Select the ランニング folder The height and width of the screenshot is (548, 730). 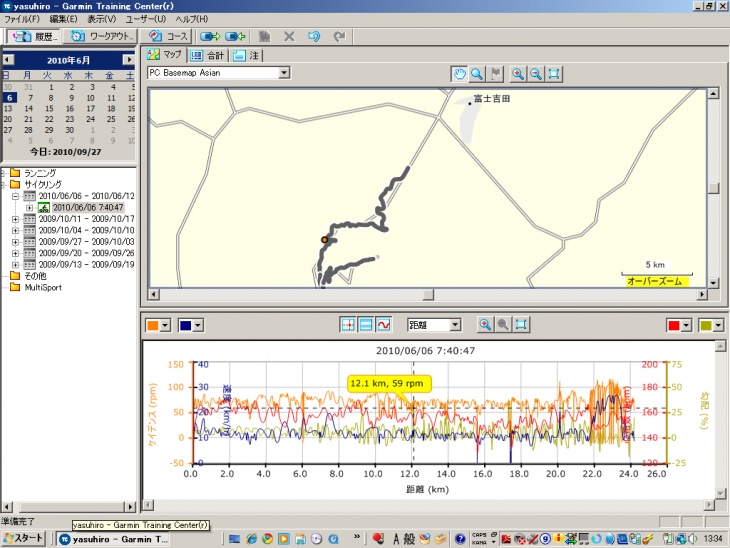click(x=40, y=173)
